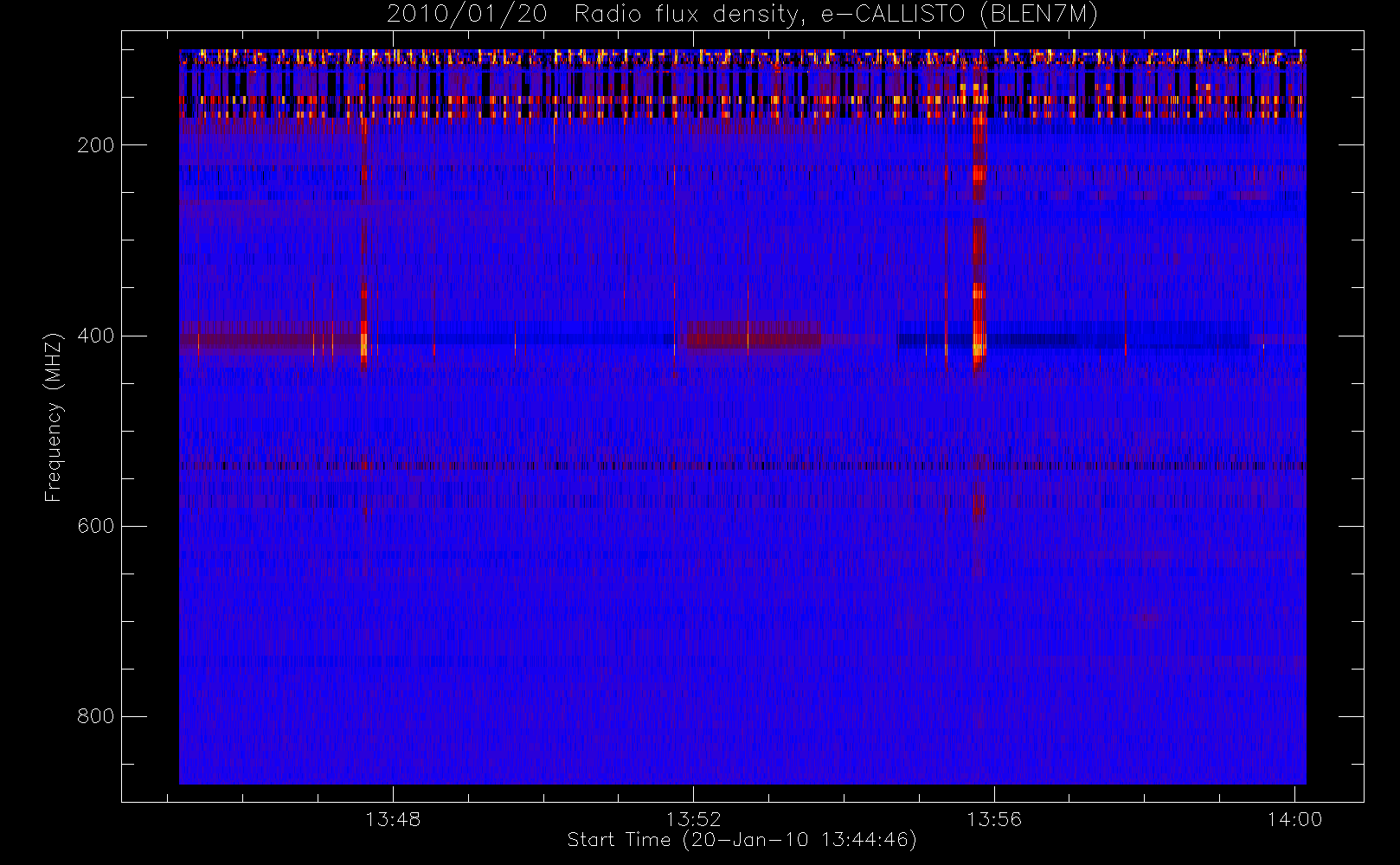Click the 14:00 time tick label
Image resolution: width=1400 pixels, height=865 pixels.
tap(1294, 819)
